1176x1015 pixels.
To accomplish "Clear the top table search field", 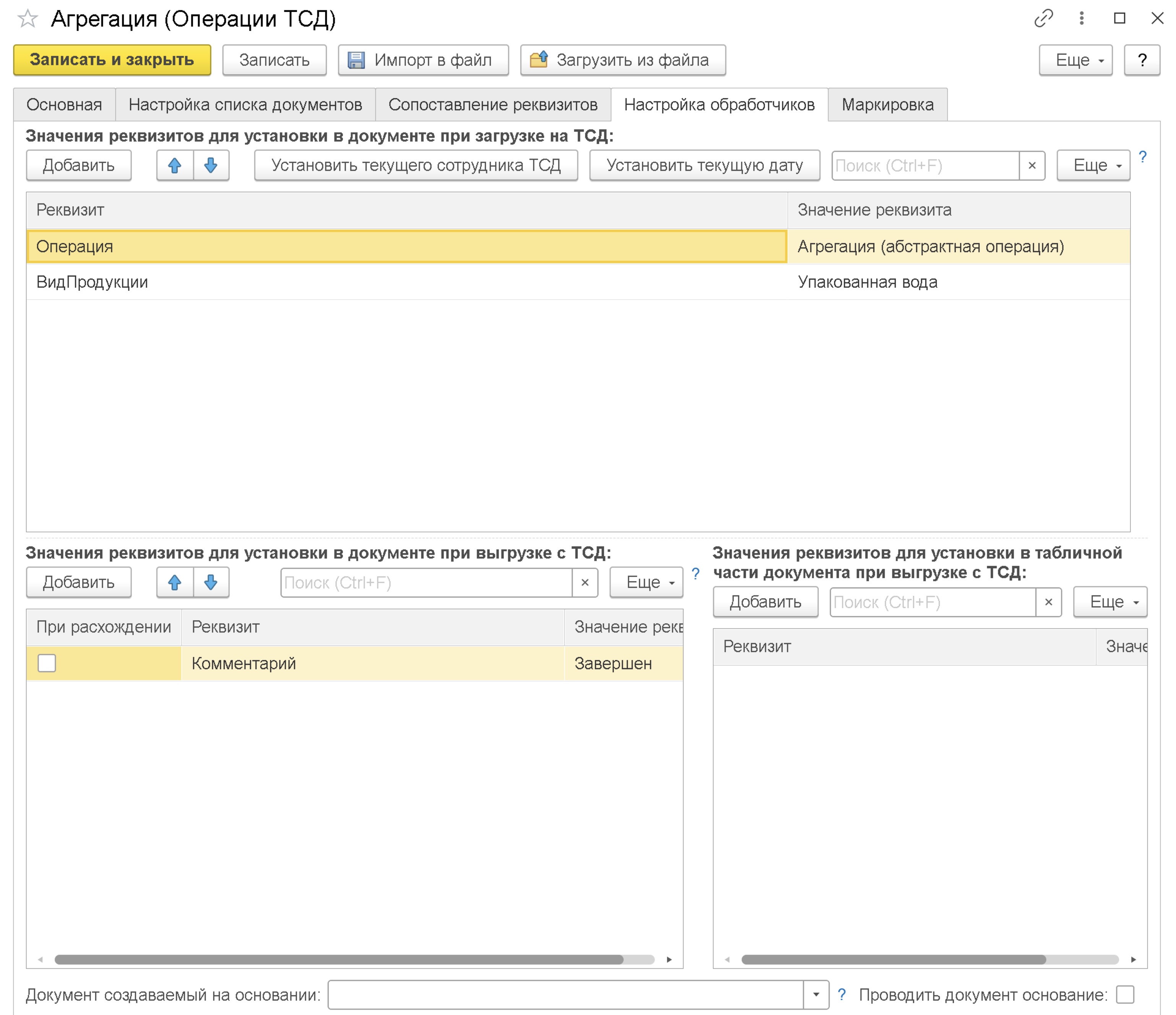I will pyautogui.click(x=1032, y=166).
